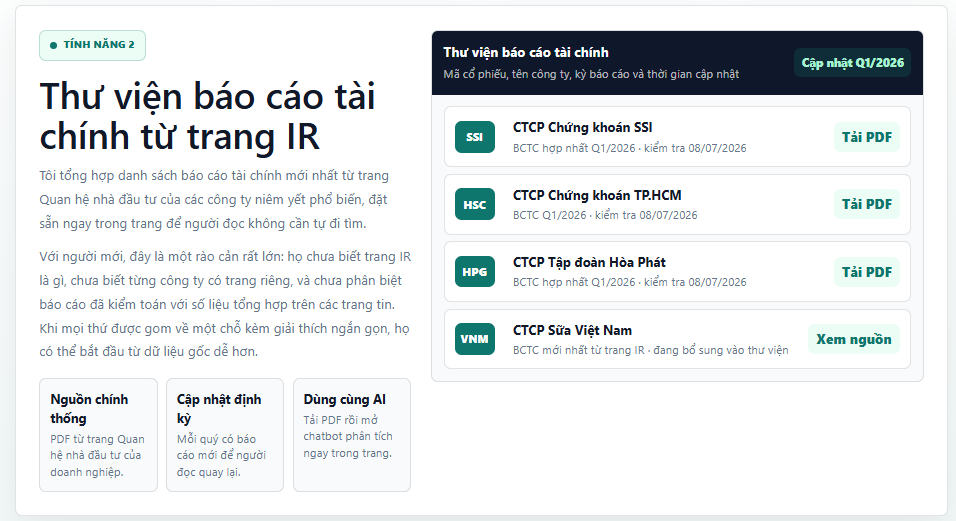Click text Mỗi quý có báo cáo mới
Screen dimensions: 956x521
pos(221,455)
